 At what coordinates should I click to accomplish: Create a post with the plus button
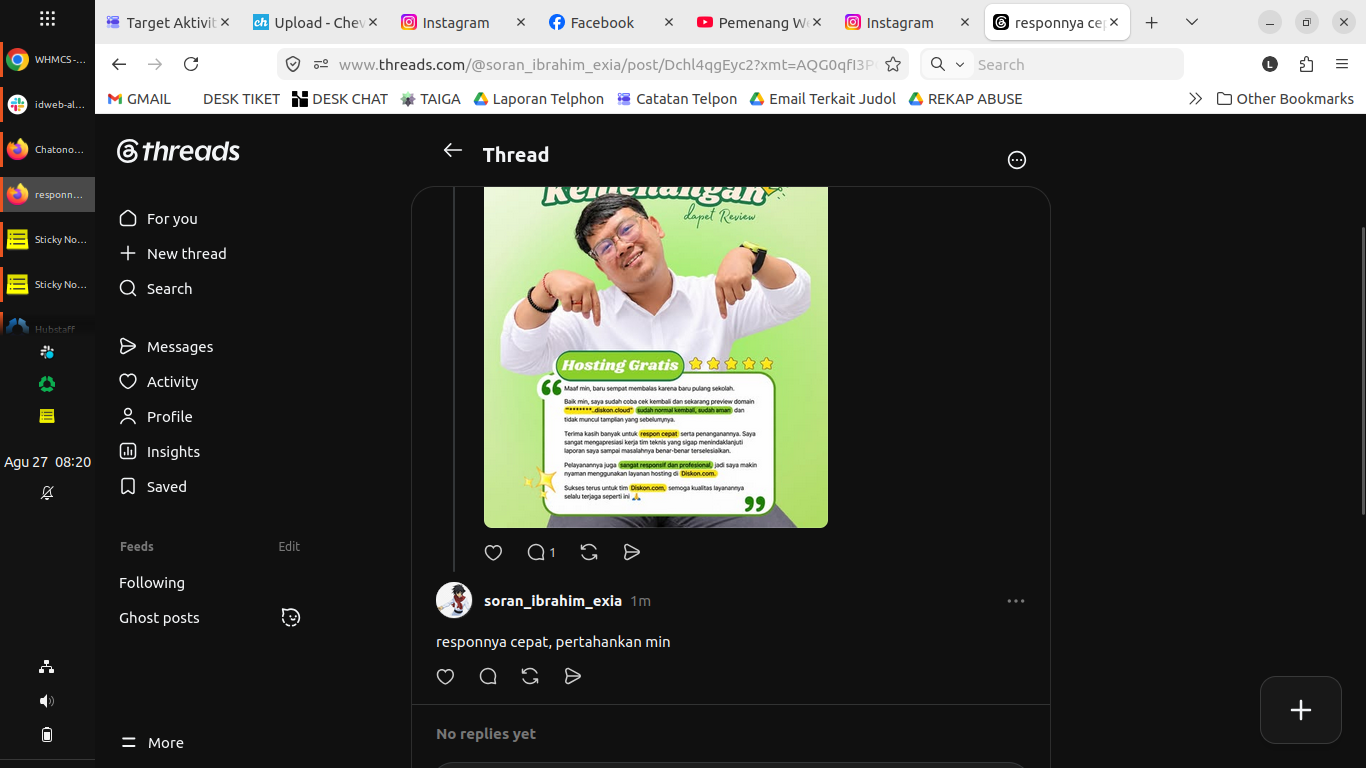[1300, 710]
